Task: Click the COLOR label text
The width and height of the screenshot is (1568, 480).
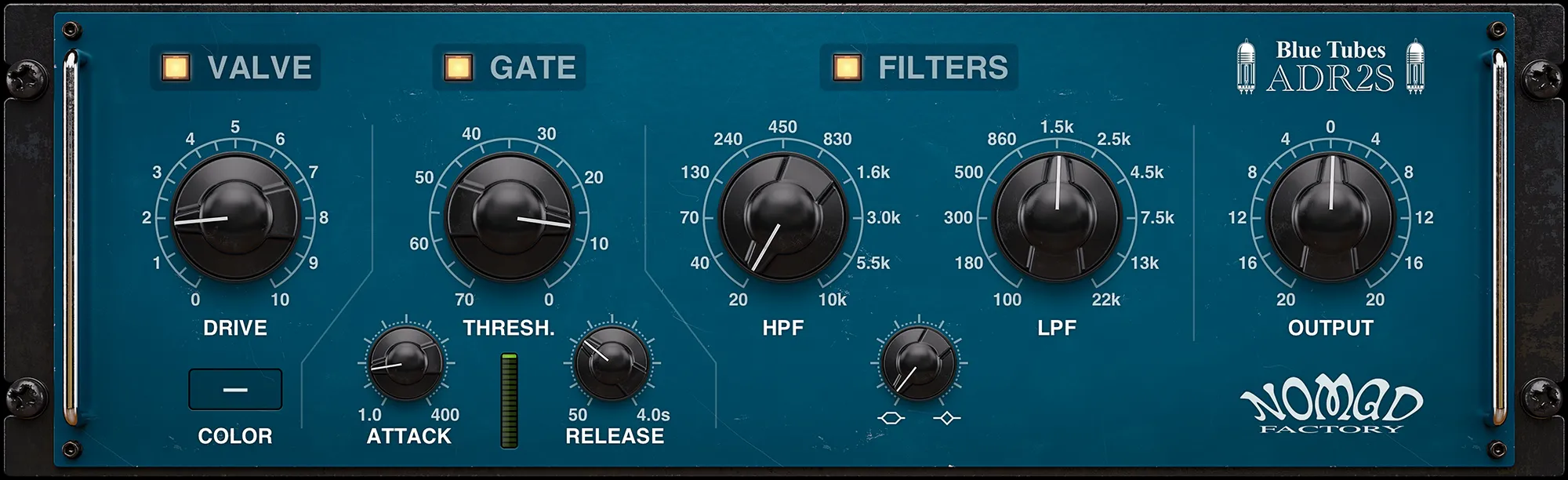Action: [x=235, y=436]
